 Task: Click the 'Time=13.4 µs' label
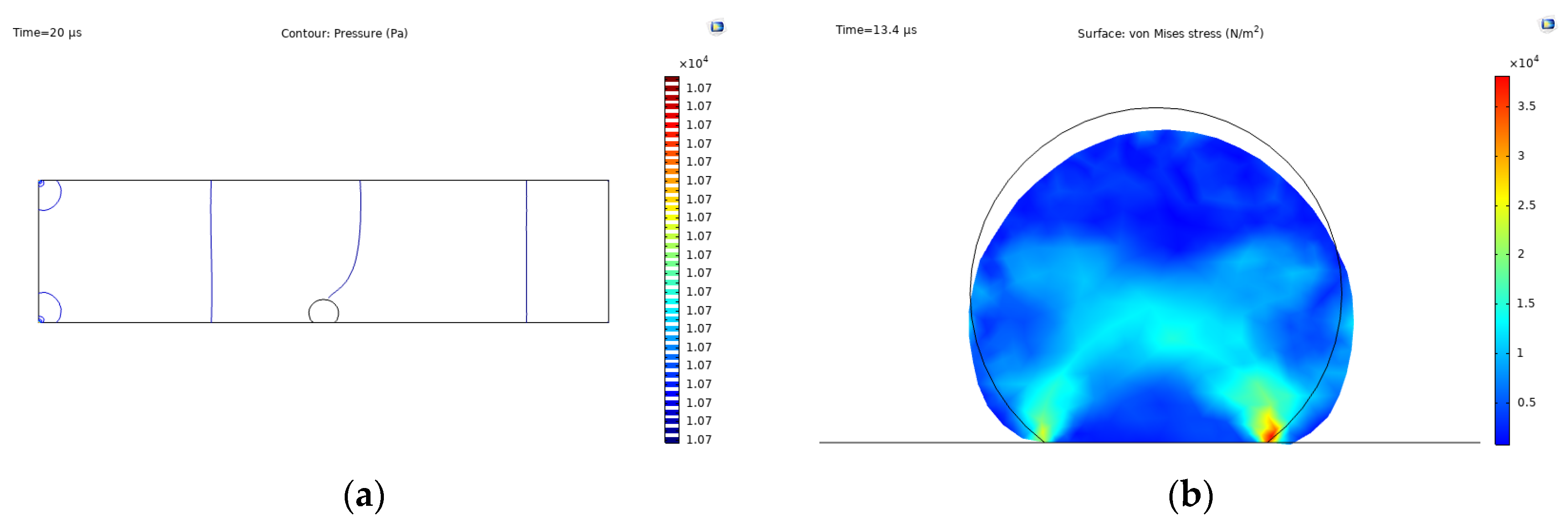(876, 30)
